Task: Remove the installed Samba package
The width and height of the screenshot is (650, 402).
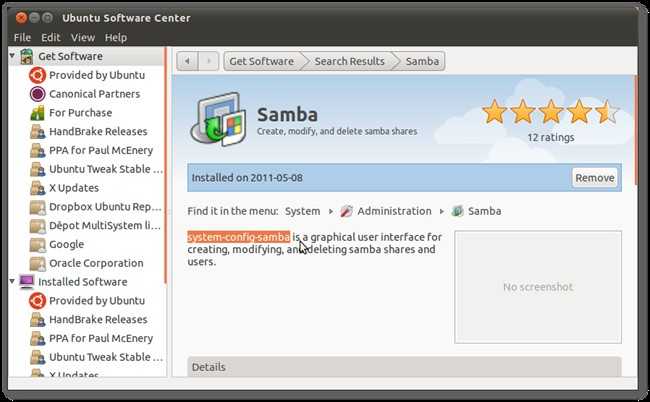Action: click(x=594, y=178)
